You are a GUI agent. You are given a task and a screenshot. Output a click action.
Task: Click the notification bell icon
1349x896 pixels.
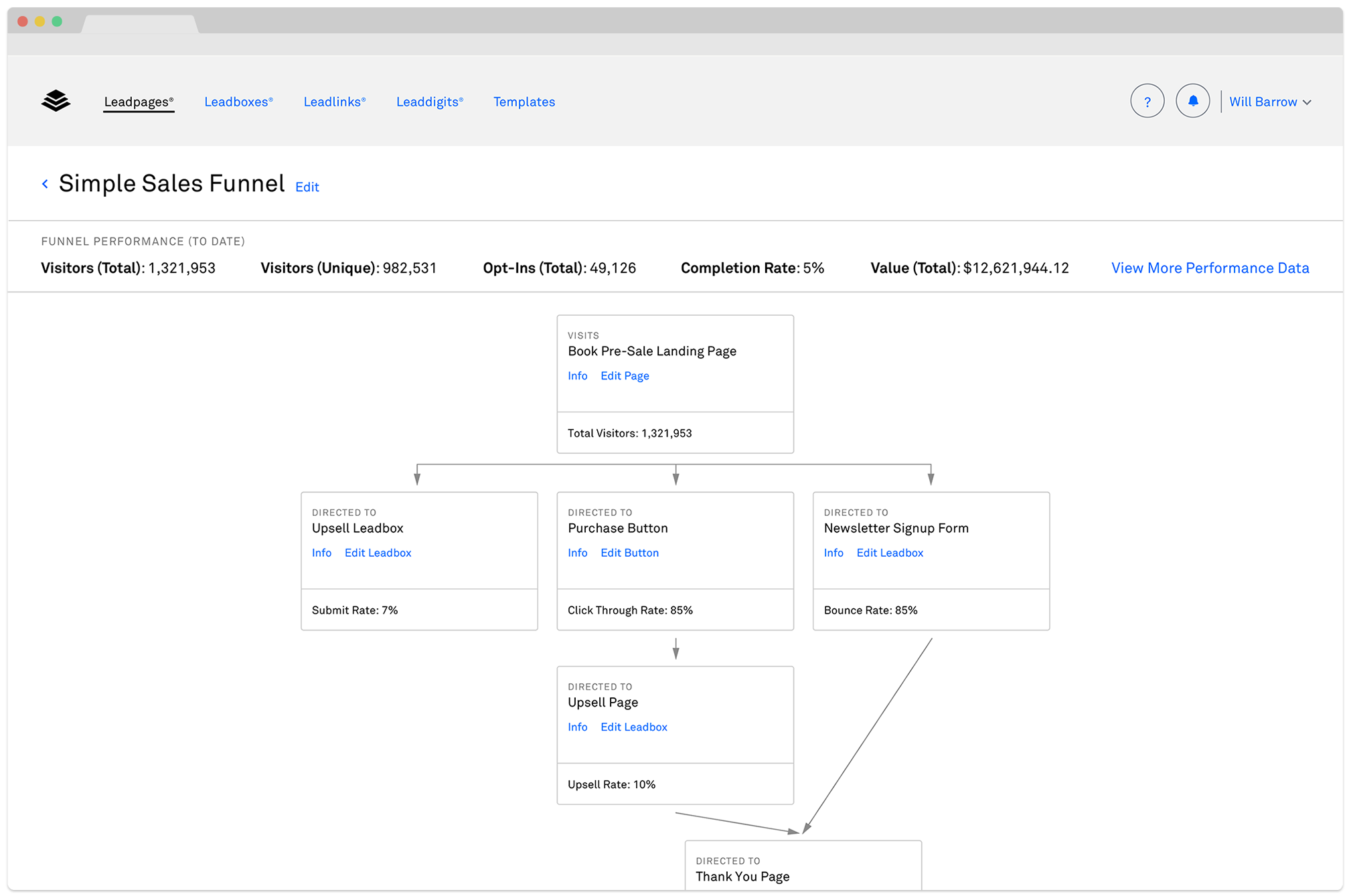1192,100
